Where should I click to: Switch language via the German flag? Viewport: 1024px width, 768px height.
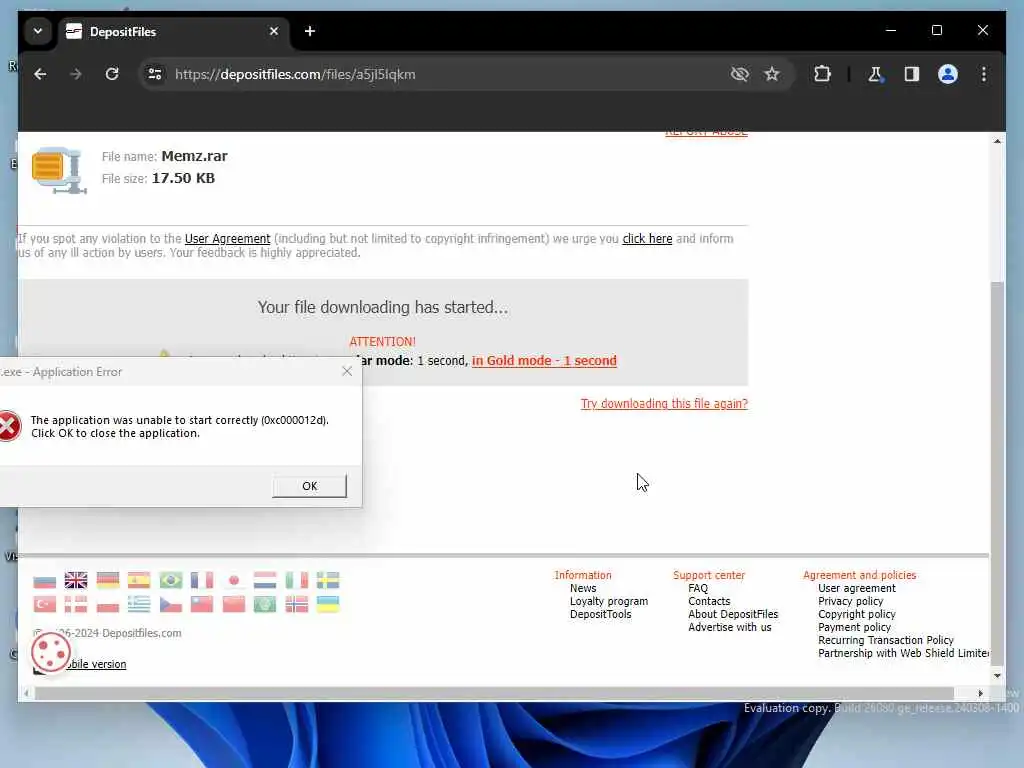click(x=108, y=580)
